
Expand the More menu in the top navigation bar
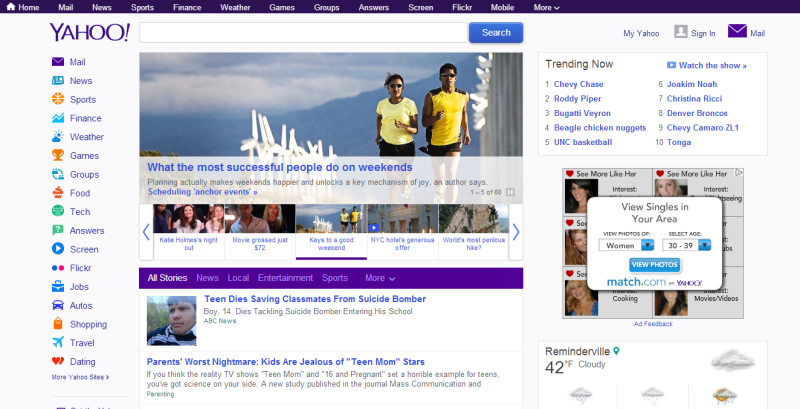click(546, 7)
